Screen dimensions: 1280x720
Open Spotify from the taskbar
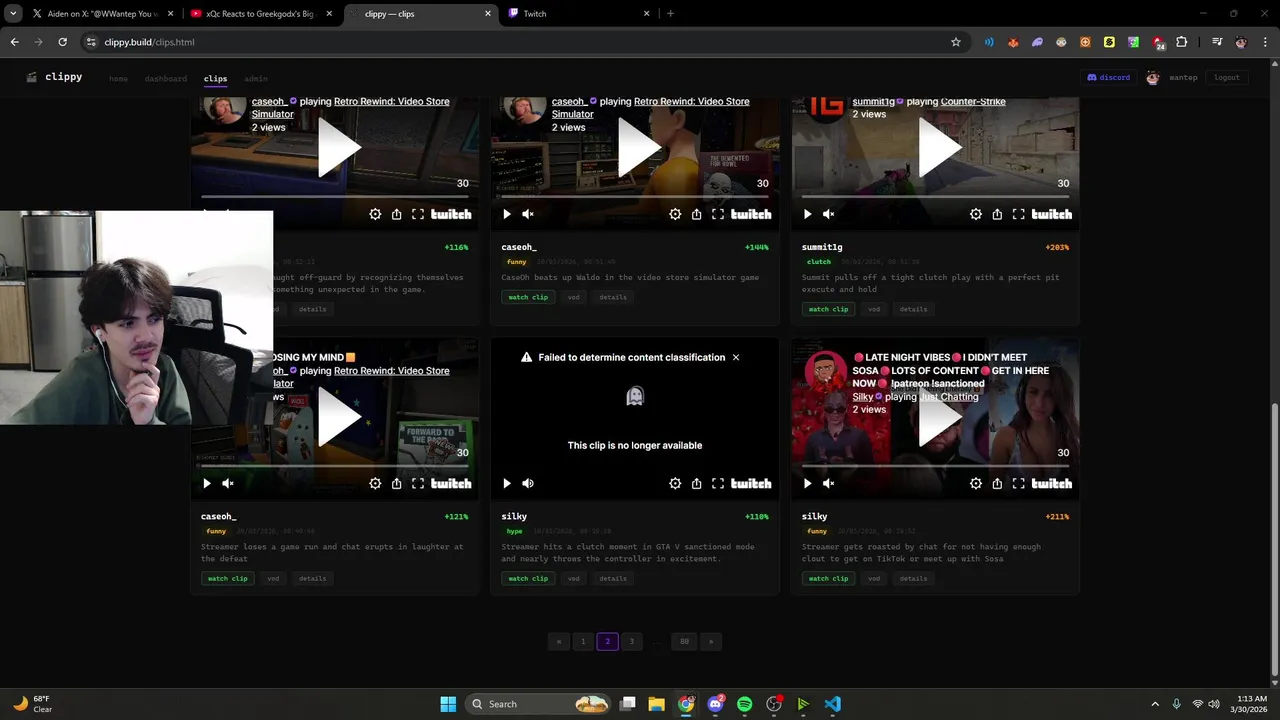tap(744, 704)
